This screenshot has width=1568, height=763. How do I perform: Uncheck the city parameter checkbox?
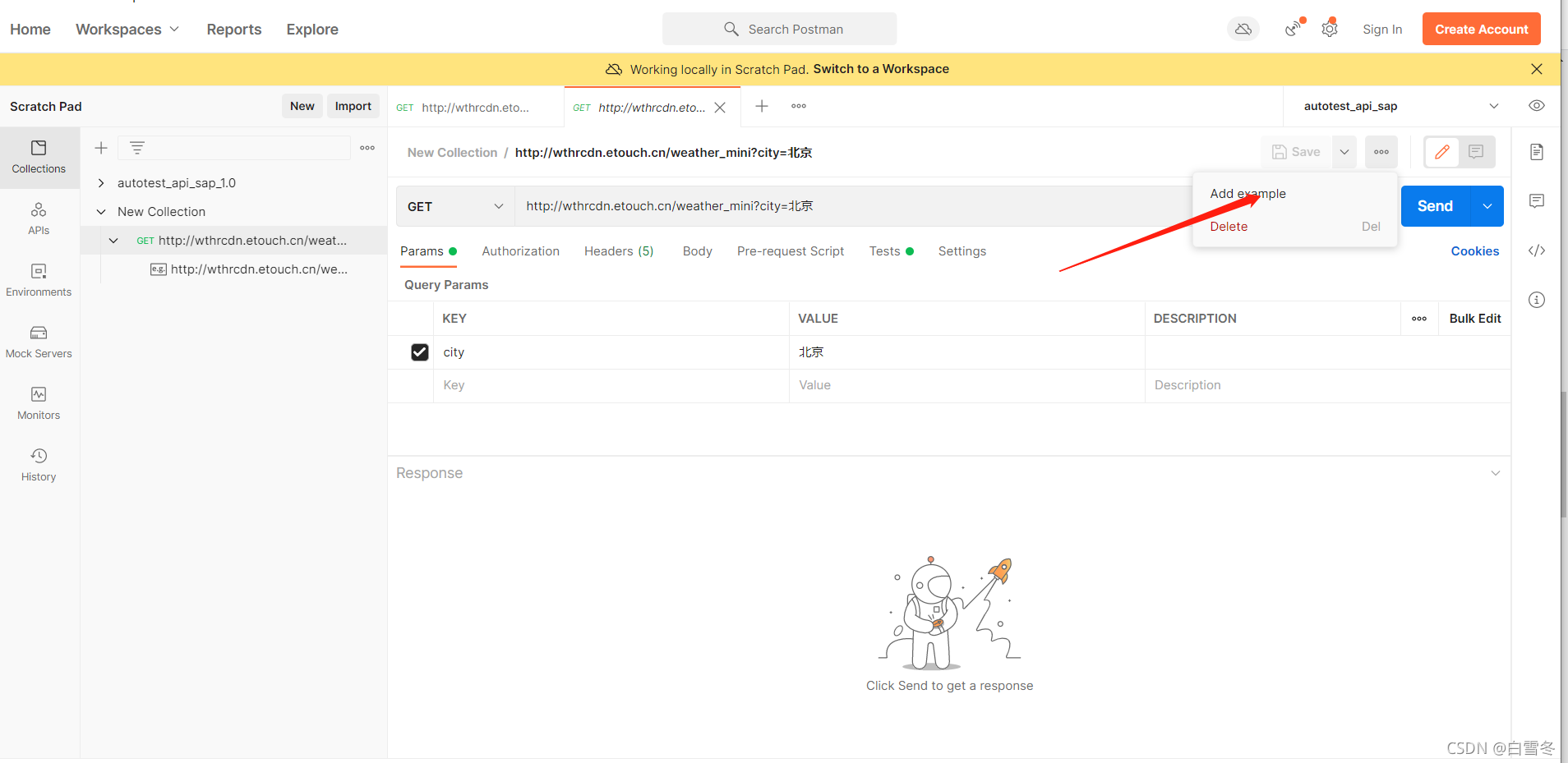coord(420,352)
